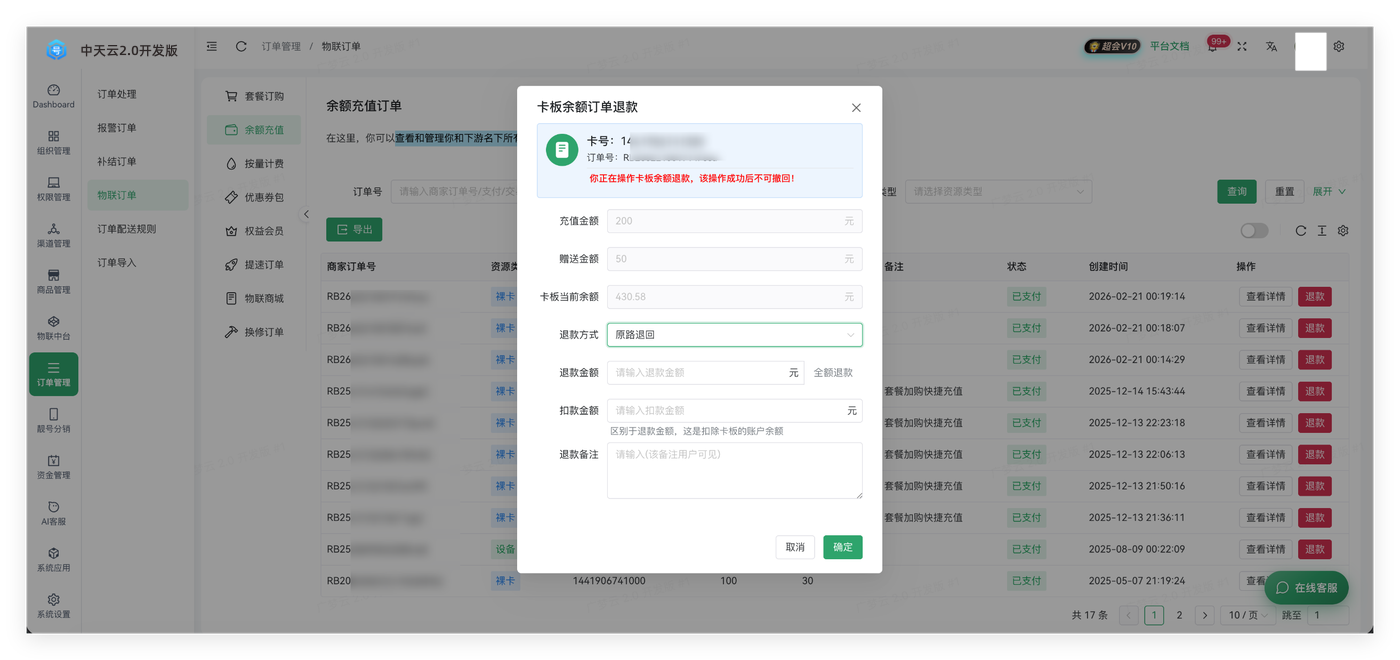The width and height of the screenshot is (1400, 660).
Task: Open AI客服 in the sidebar
Action: click(x=53, y=513)
